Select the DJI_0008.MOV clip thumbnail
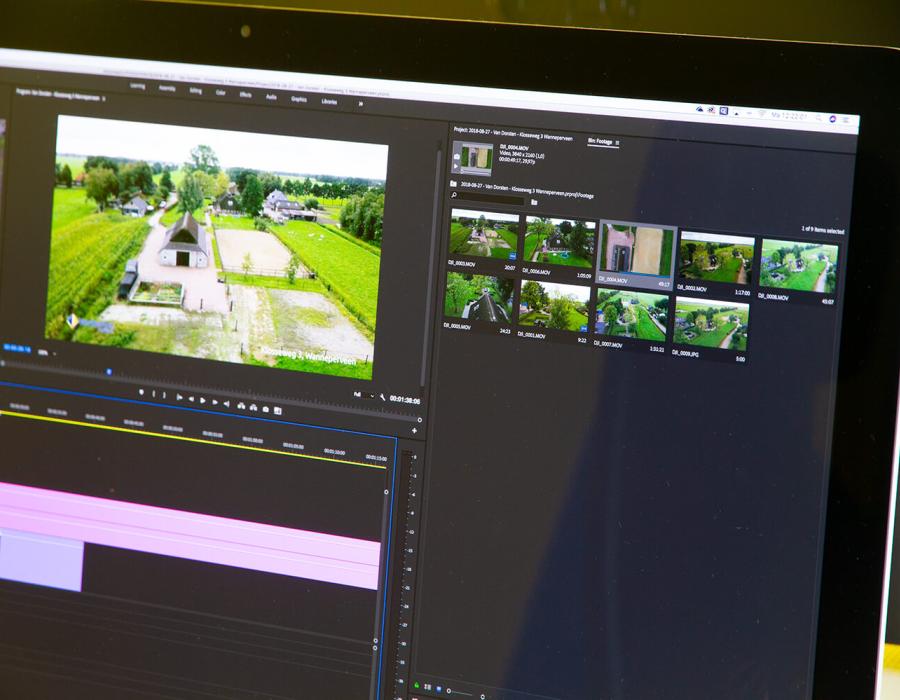The image size is (900, 700). [x=799, y=267]
